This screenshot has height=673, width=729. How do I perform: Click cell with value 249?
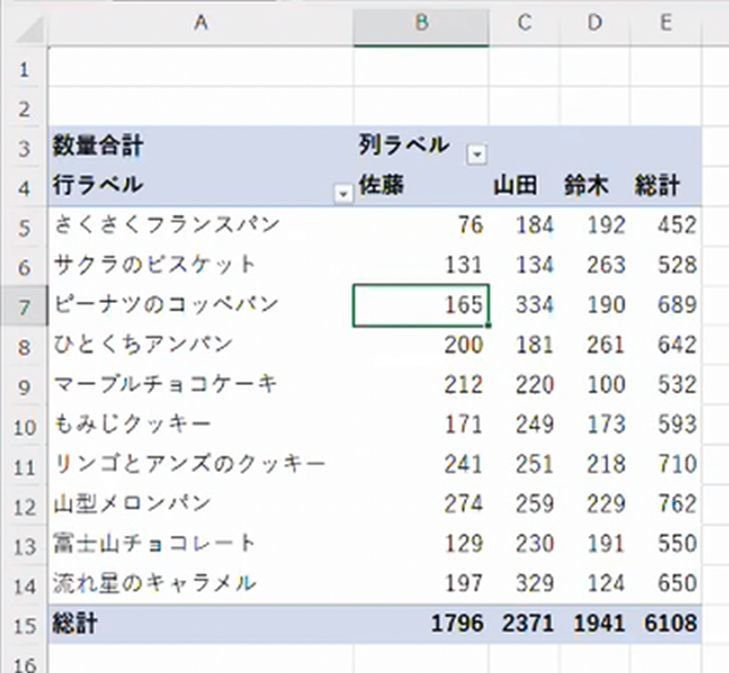(525, 424)
